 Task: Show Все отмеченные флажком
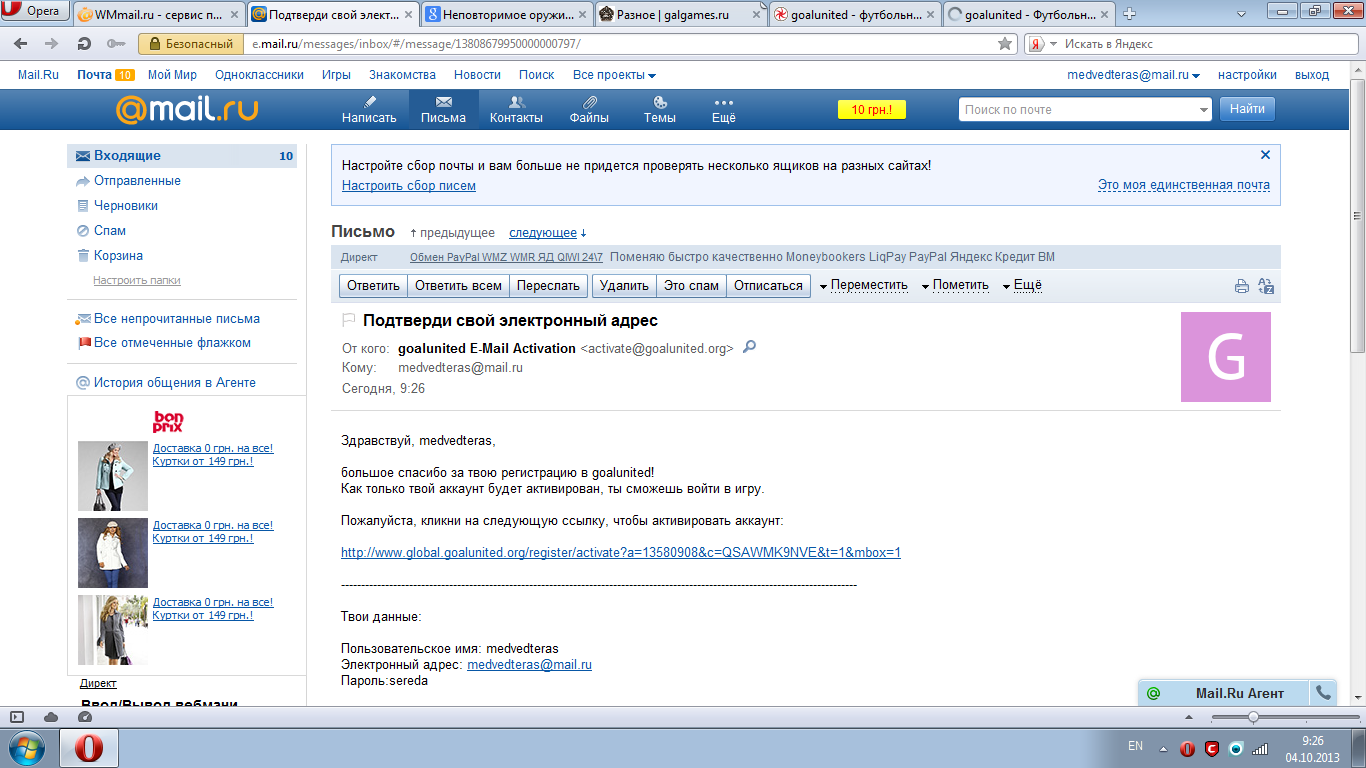(172, 343)
